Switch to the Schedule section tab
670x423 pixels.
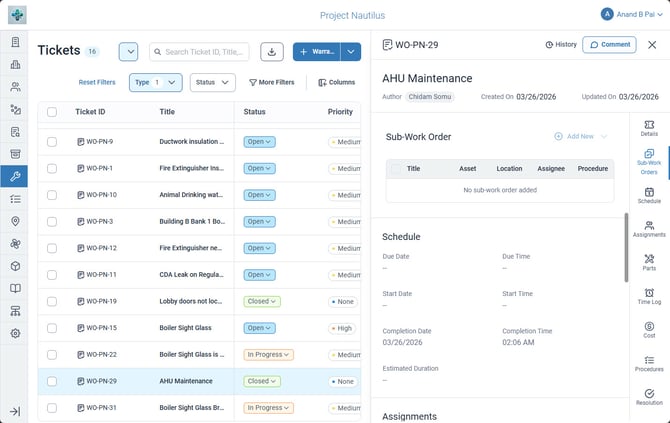[649, 195]
